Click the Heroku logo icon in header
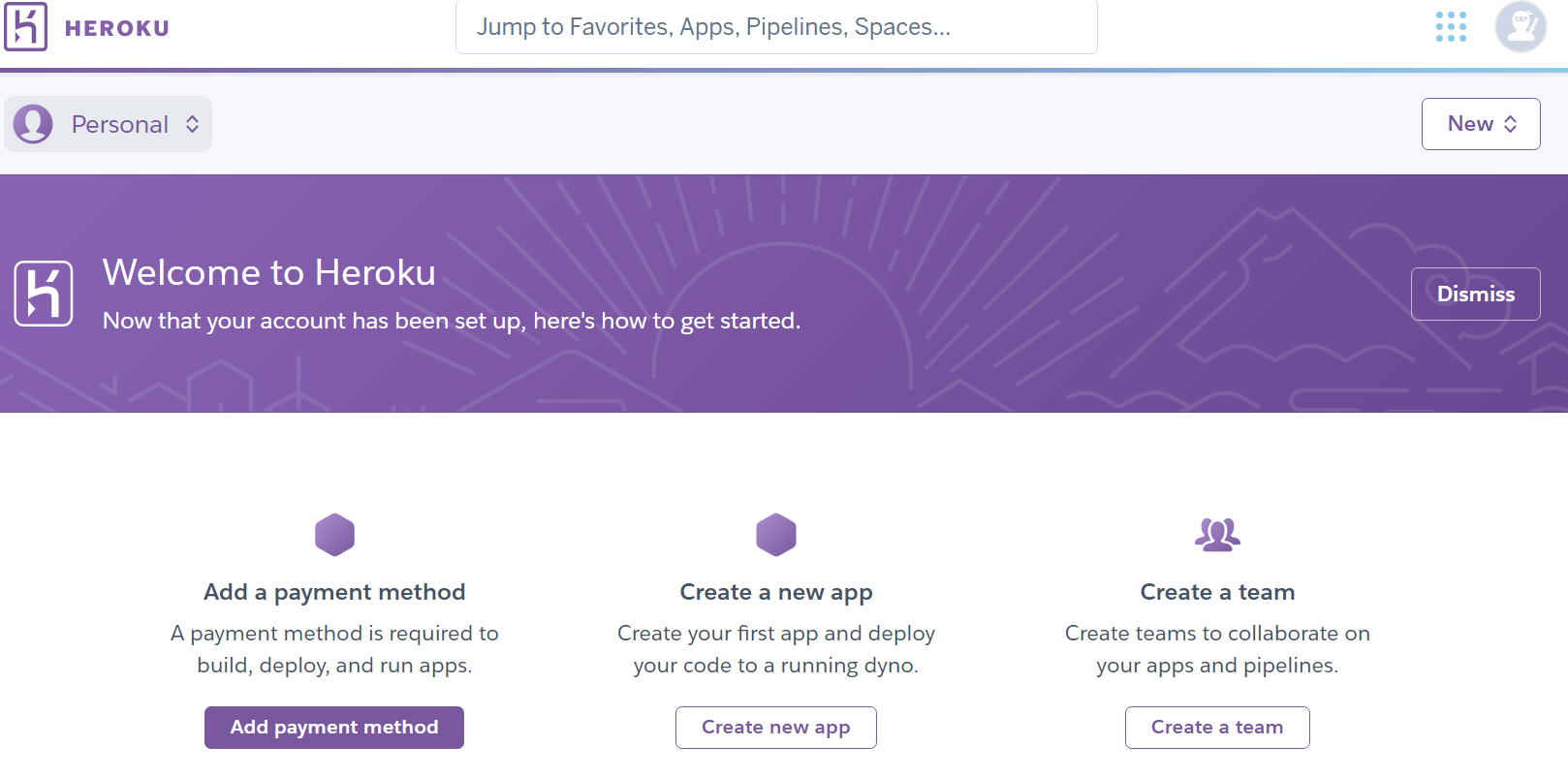1568x778 pixels. click(x=26, y=27)
